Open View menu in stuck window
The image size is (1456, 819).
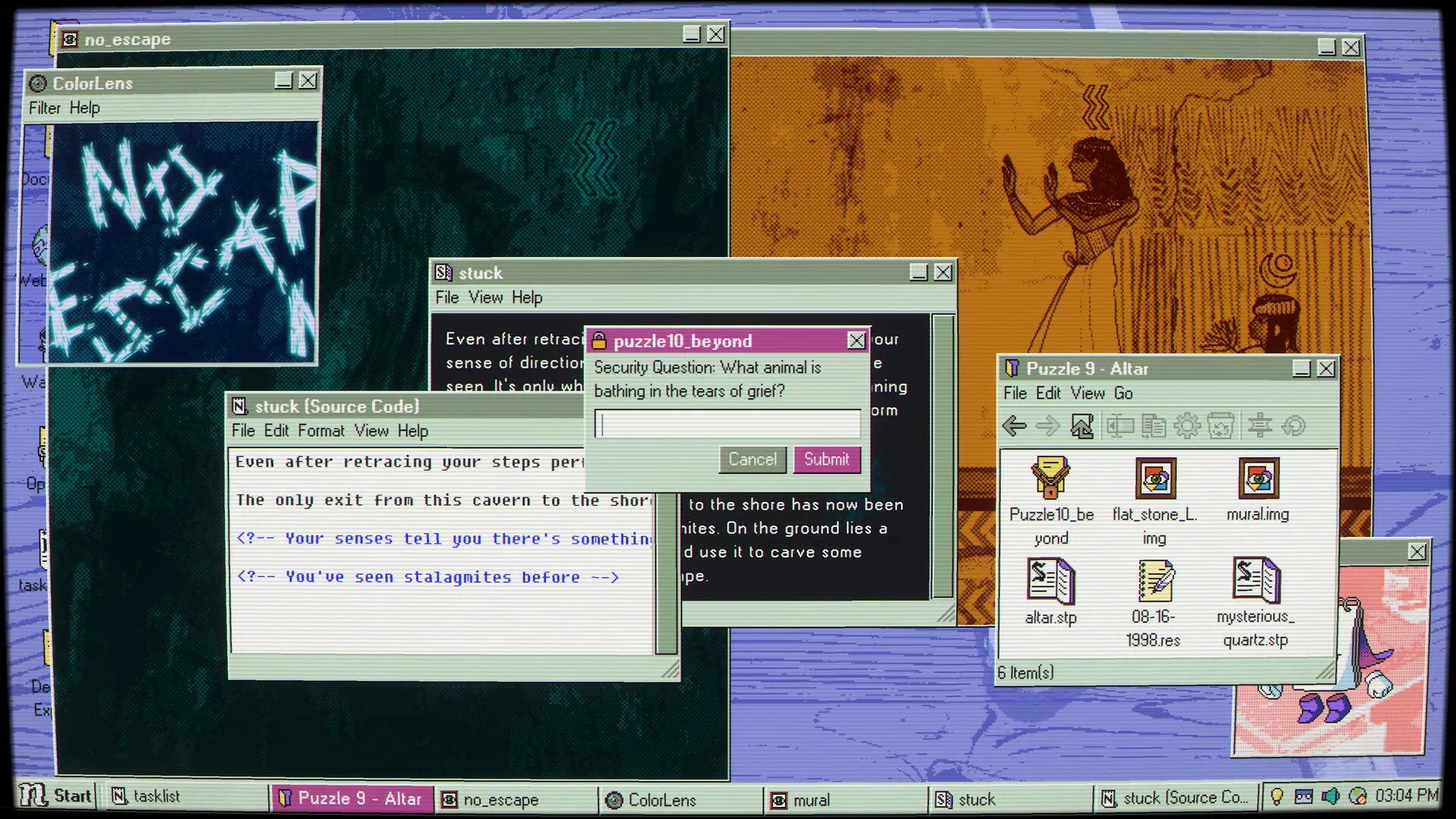click(485, 297)
